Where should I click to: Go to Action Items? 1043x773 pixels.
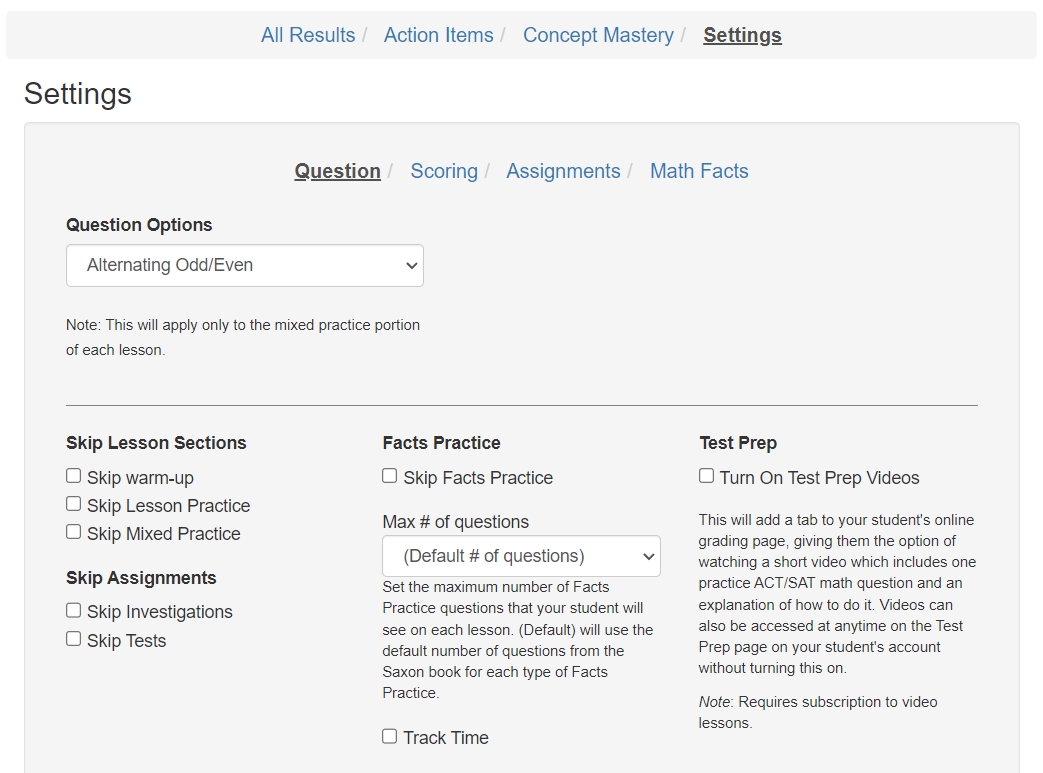(438, 35)
